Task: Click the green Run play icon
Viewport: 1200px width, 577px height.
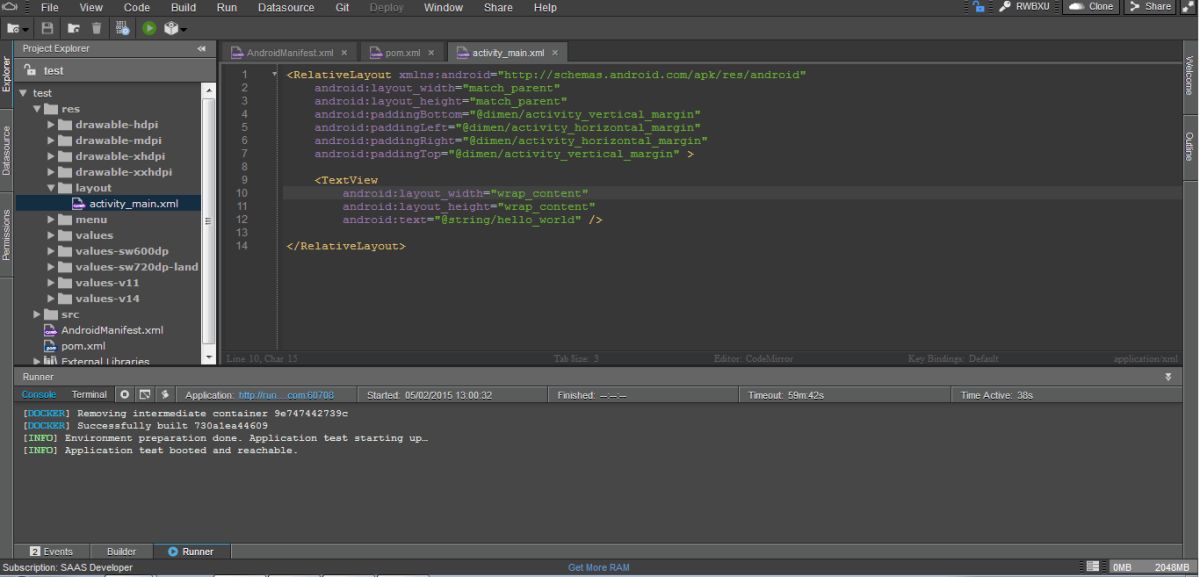Action: [x=149, y=29]
